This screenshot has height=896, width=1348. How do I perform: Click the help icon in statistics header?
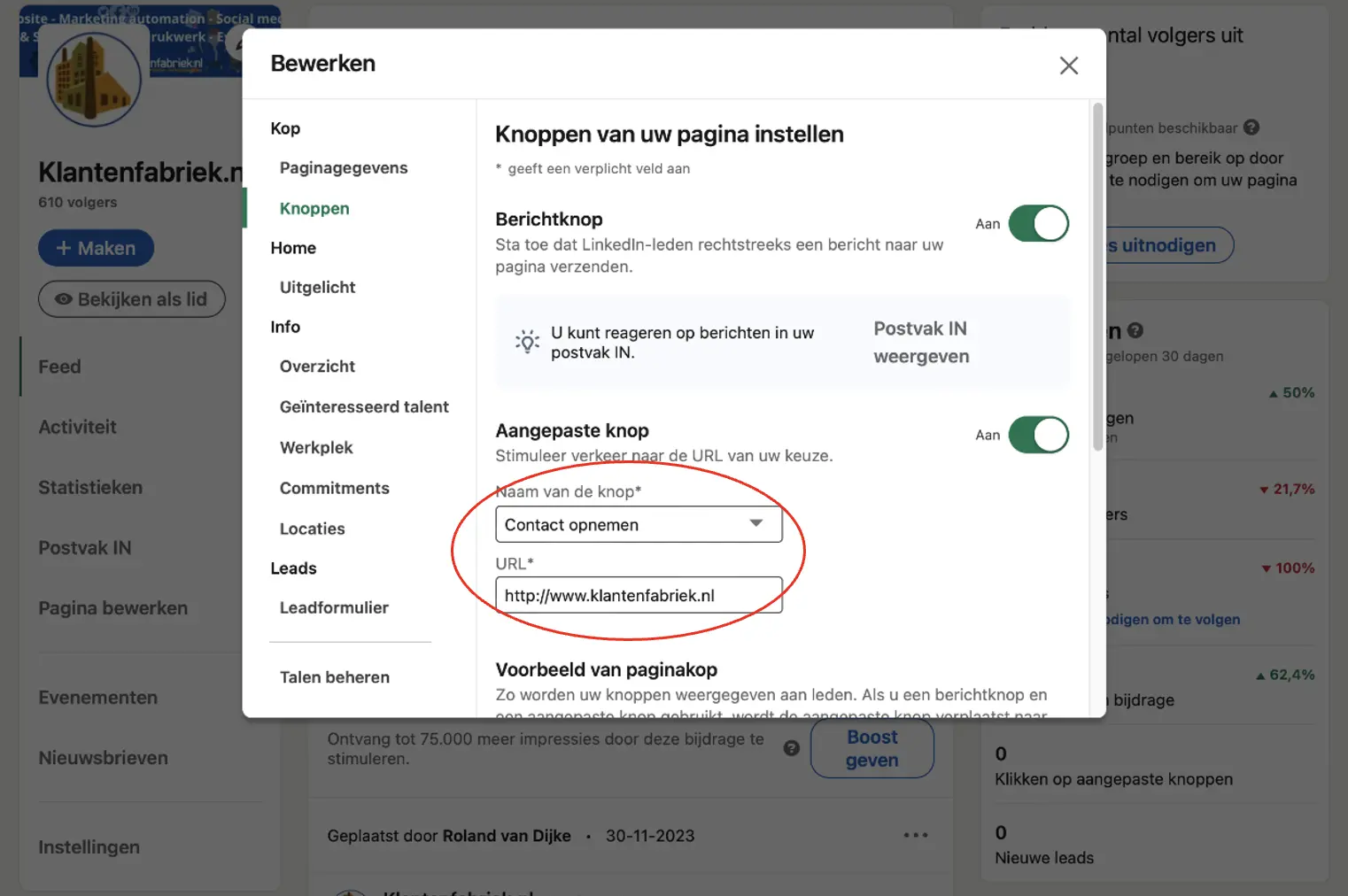pos(1135,330)
